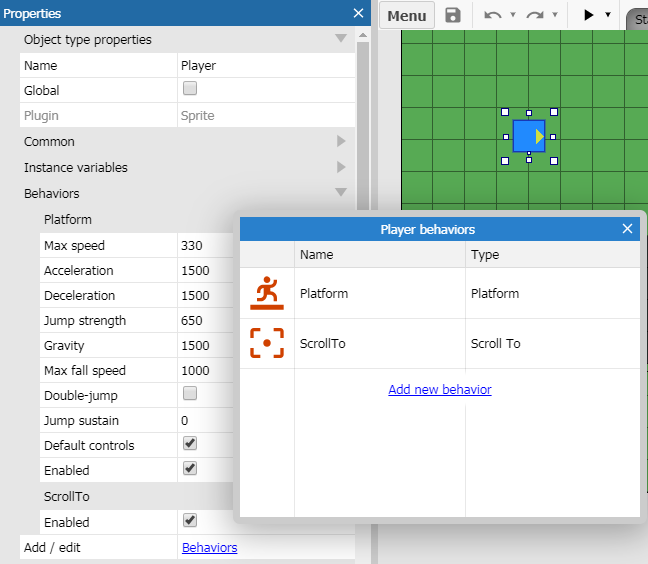The image size is (648, 564).
Task: Expand the Instance variables section
Action: coord(341,168)
